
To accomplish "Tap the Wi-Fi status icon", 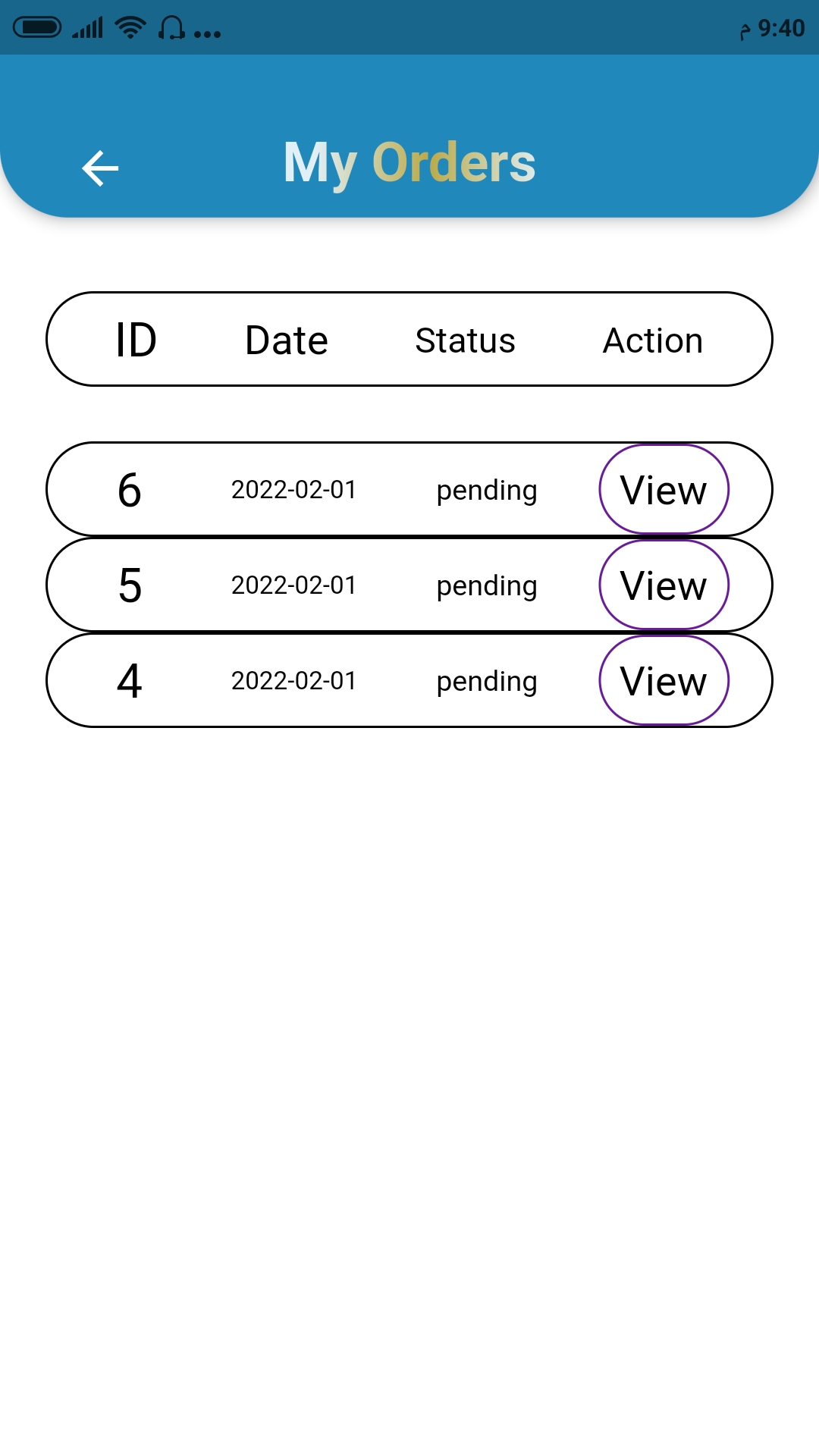I will (130, 28).
